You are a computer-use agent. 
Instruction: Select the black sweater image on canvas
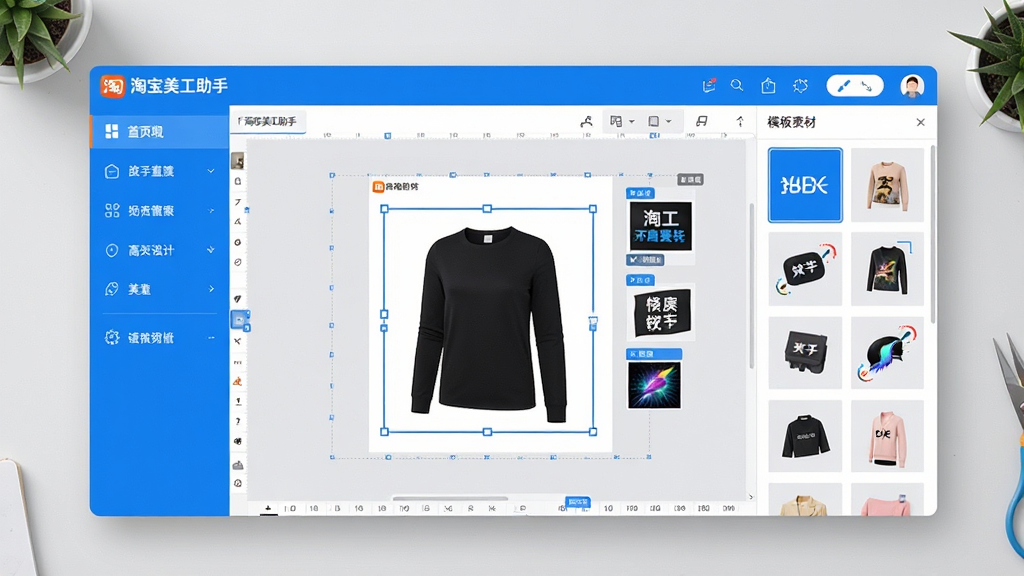coord(488,325)
